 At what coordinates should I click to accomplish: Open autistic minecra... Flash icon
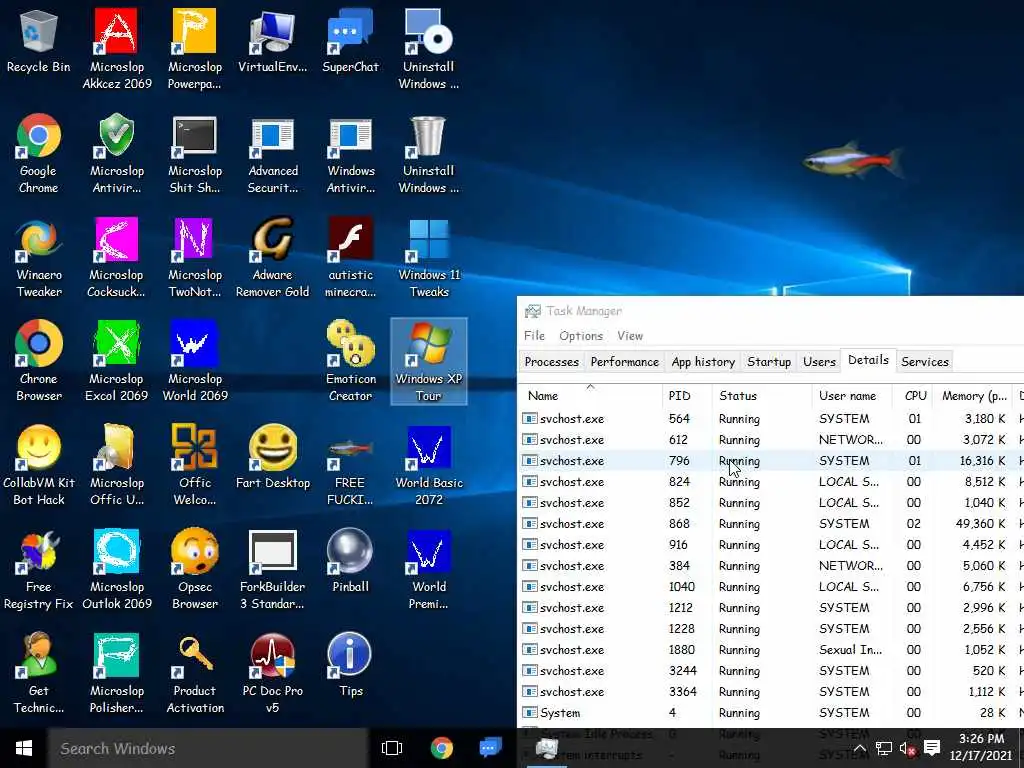(351, 258)
